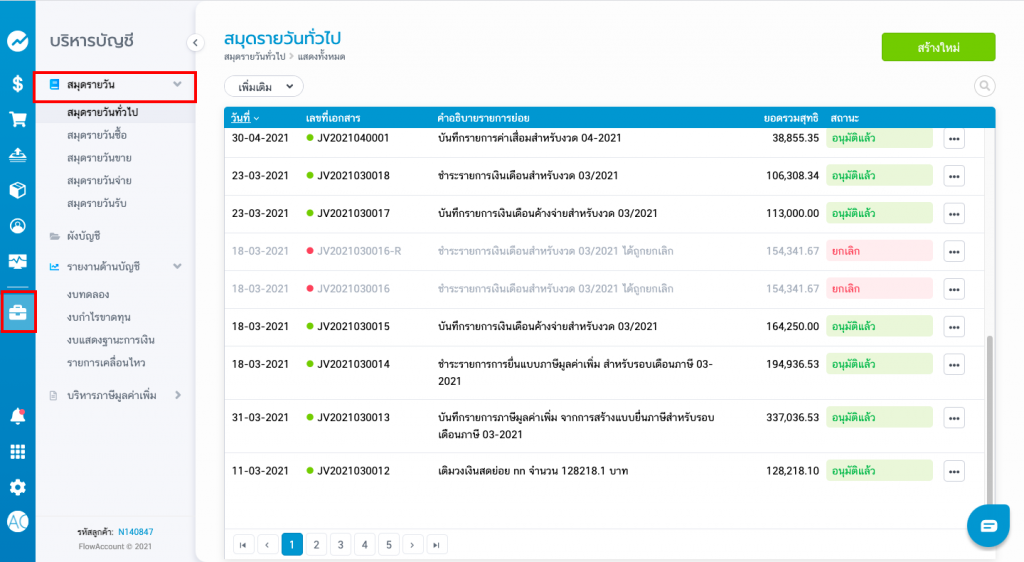1024x562 pixels.
Task: Click the เลขที่เอกสาร column header
Action: [333, 118]
